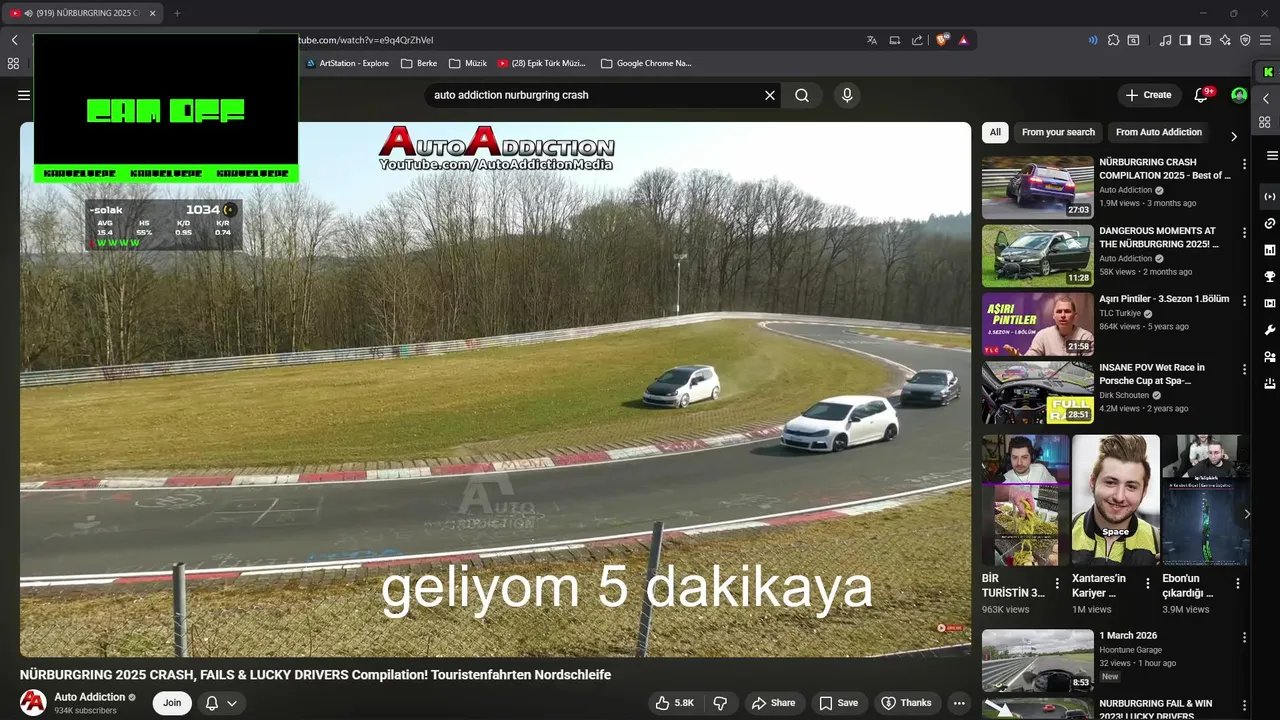Open the music note playlist icon

point(1165,40)
